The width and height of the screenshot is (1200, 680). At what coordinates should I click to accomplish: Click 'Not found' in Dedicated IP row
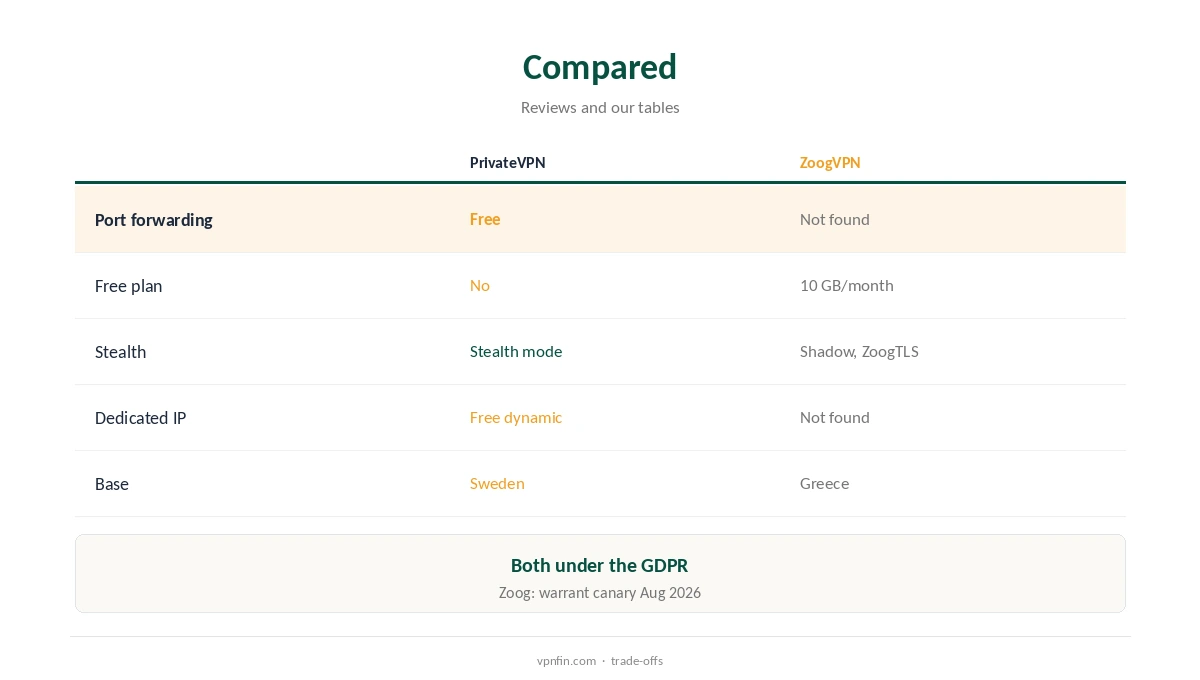[835, 417]
